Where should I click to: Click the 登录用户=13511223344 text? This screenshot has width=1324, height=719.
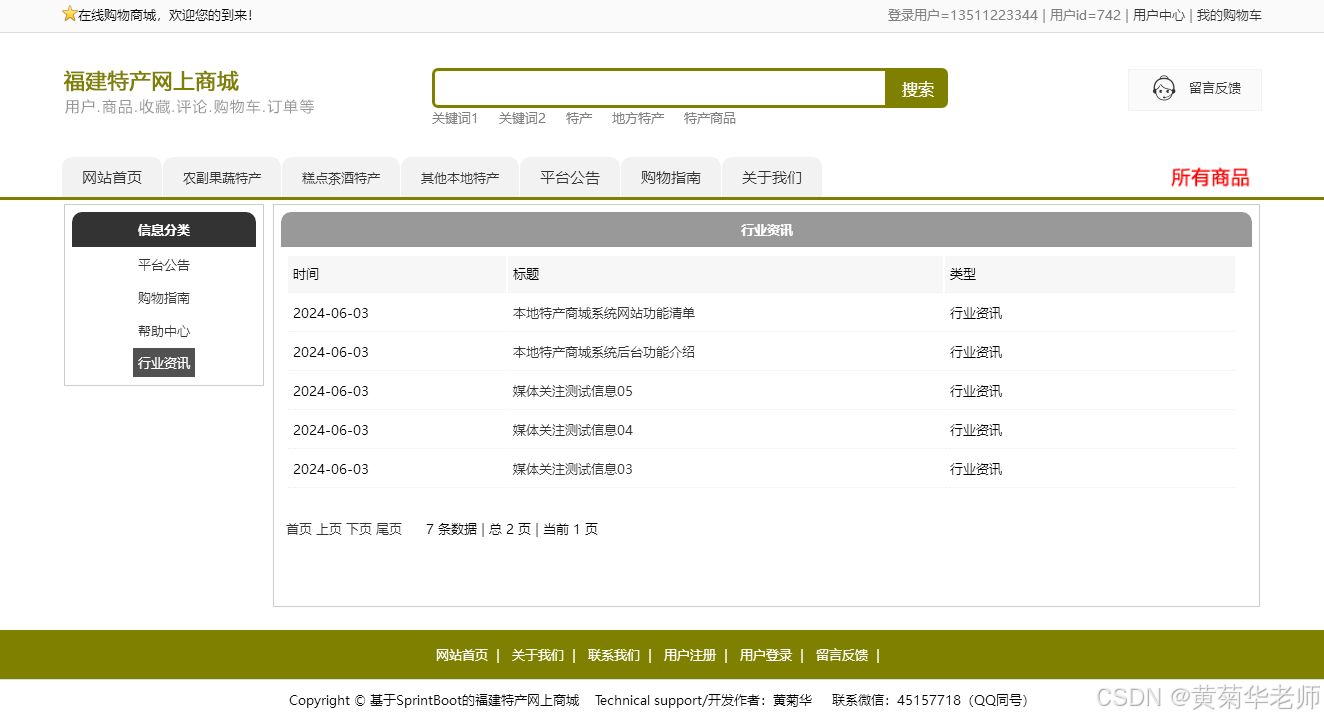(963, 15)
